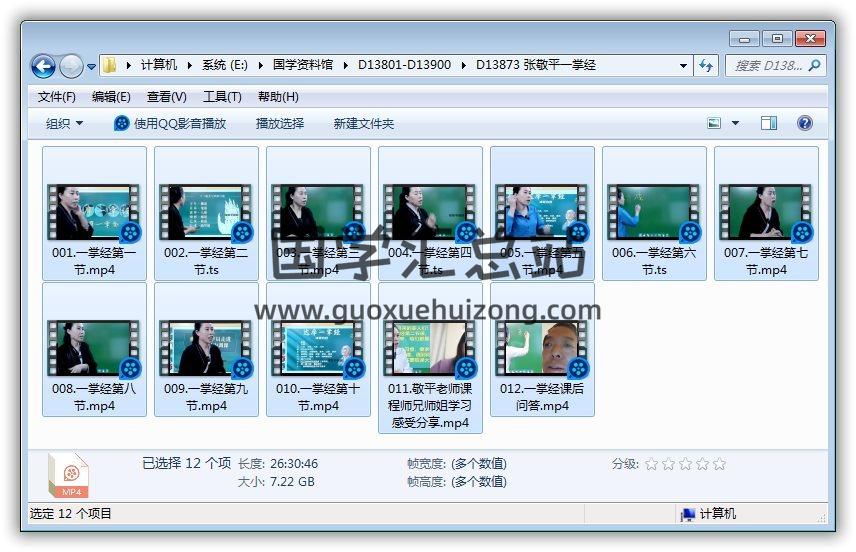Open the view options dropdown arrow
856x552 pixels.
coord(735,123)
